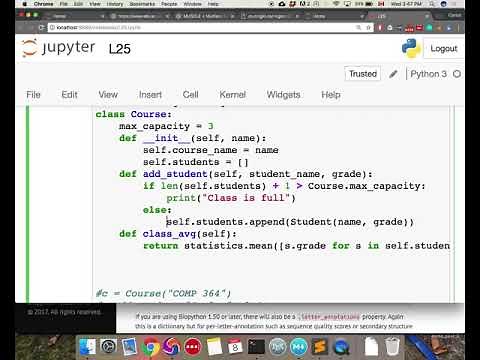480x360 pixels.
Task: Click the 'self.course_name = name' line
Action: [211, 150]
